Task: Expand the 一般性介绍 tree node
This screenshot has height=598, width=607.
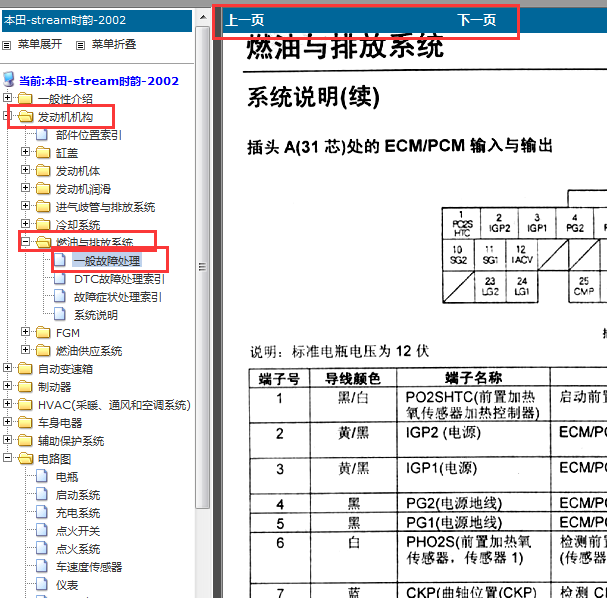Action: coord(7,97)
